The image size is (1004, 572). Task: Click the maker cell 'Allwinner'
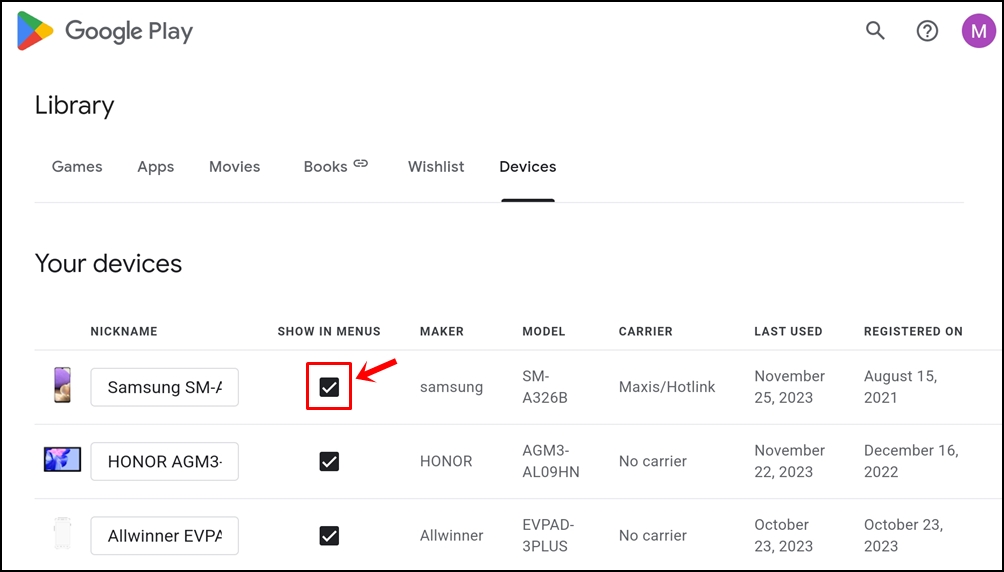451,535
